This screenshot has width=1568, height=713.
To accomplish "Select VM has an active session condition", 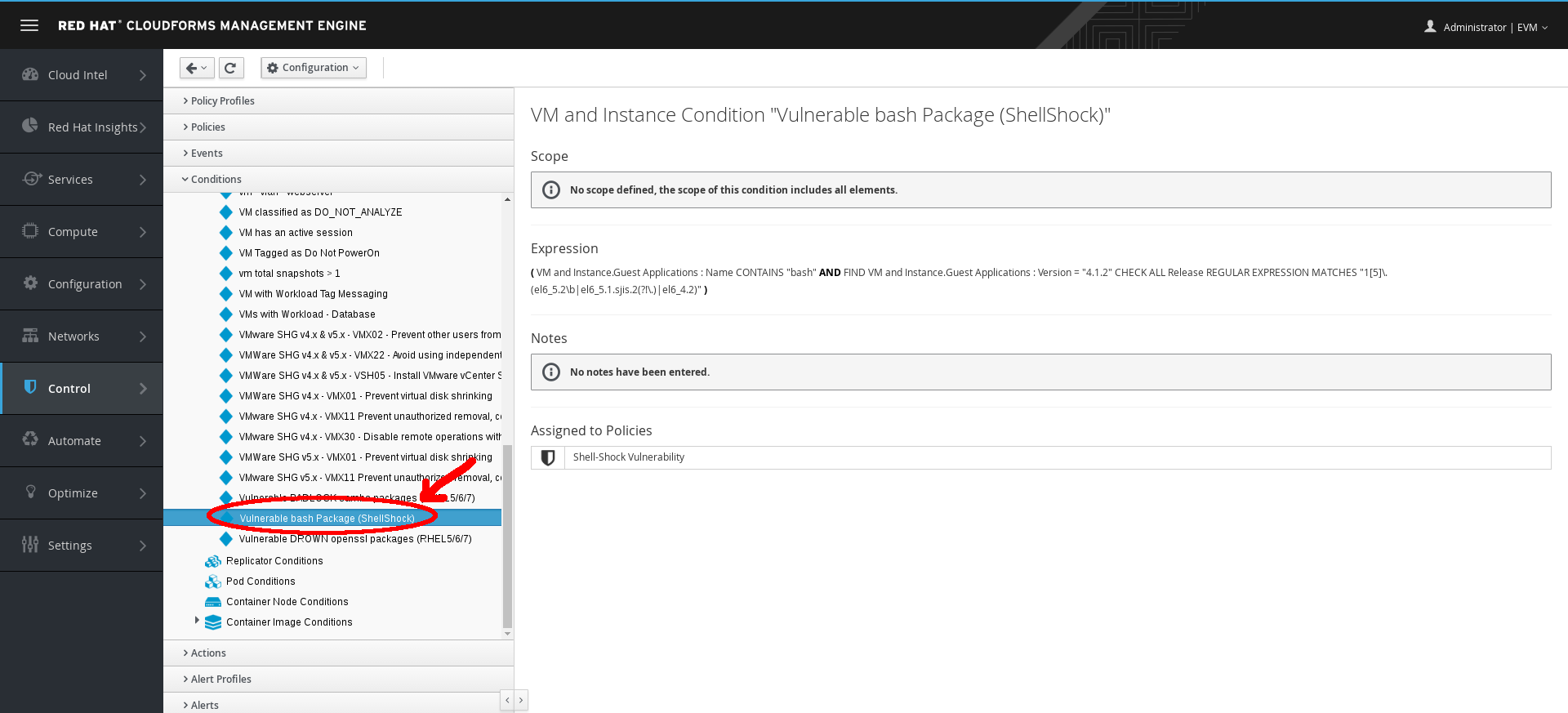I will coord(296,233).
